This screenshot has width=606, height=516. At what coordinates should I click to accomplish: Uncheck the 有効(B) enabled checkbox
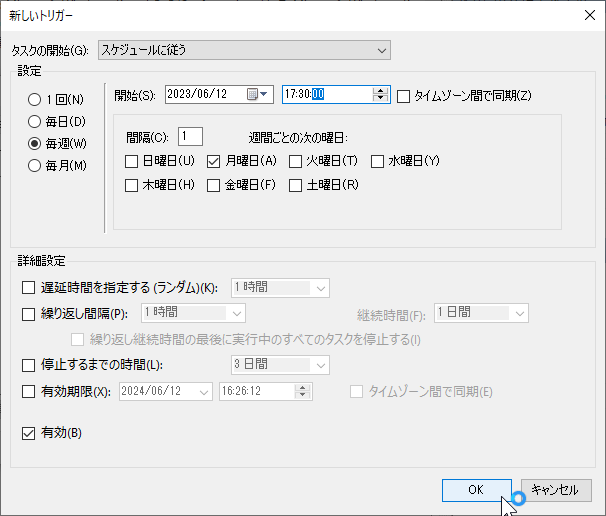pos(28,433)
